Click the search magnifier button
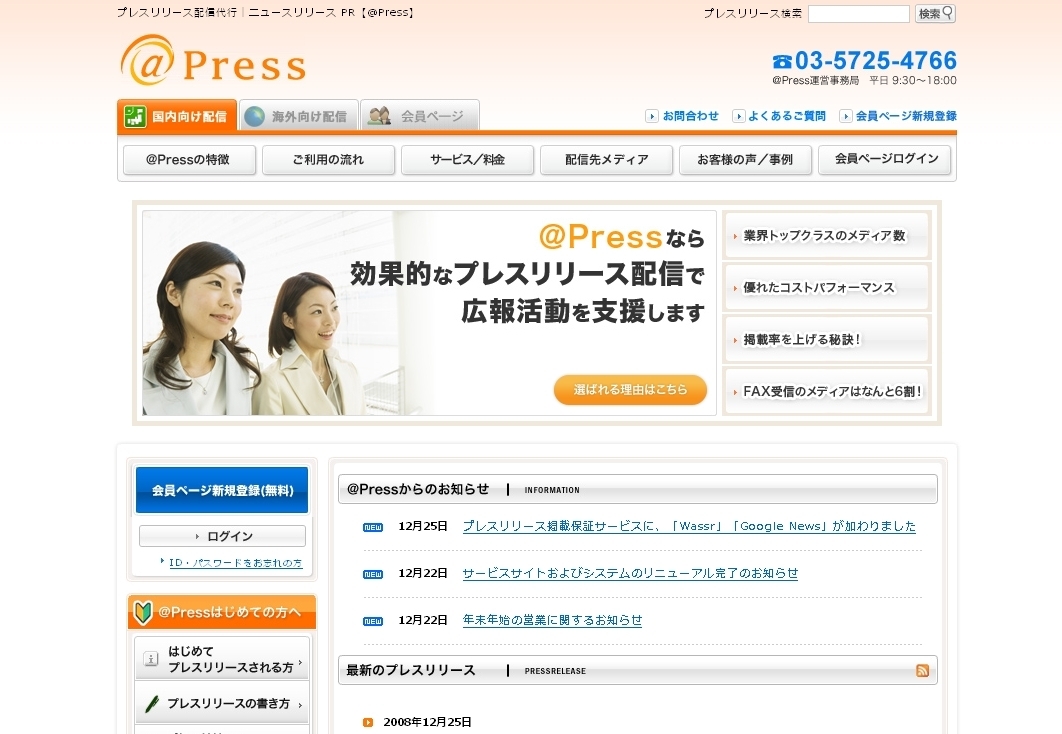 pos(935,14)
